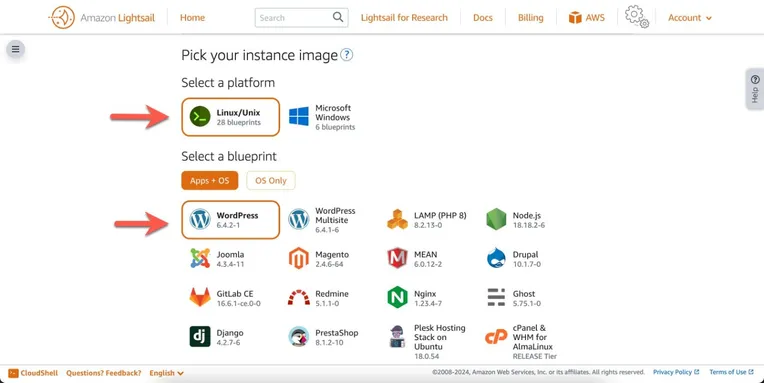Switch to Apps + OS blueprints

pyautogui.click(x=210, y=180)
